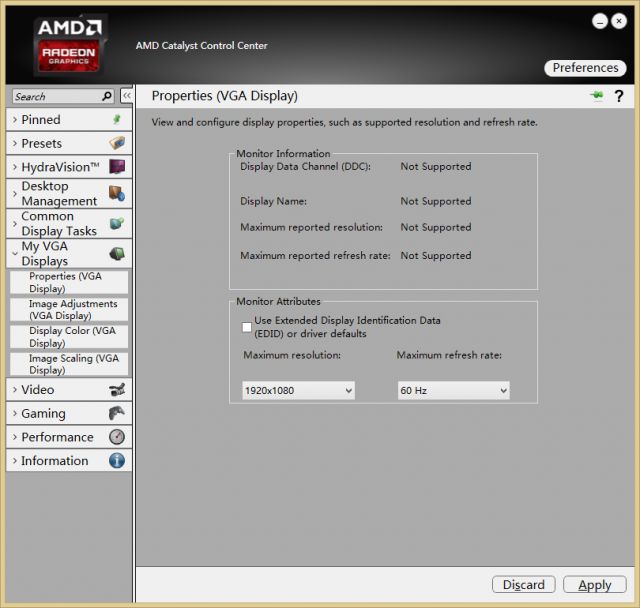The width and height of the screenshot is (640, 608).
Task: Open the Presets section label
Action: coord(42,144)
